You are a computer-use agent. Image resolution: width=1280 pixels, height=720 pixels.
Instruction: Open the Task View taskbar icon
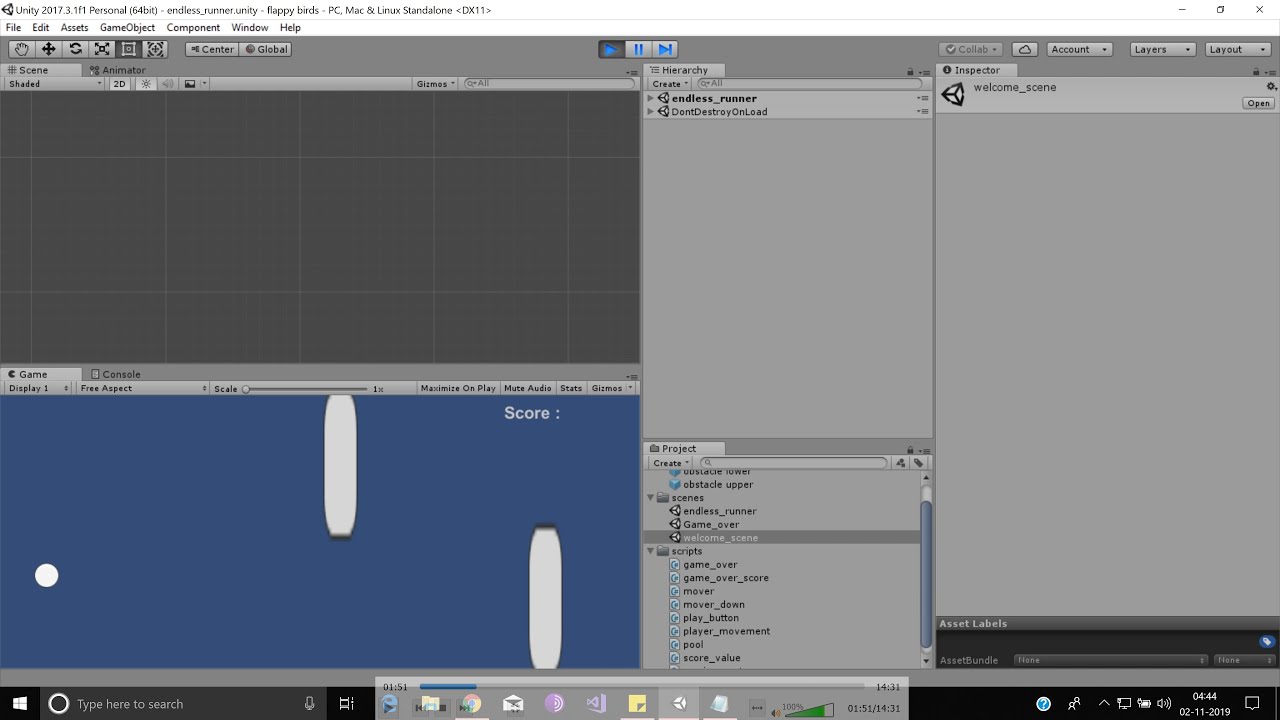point(347,704)
